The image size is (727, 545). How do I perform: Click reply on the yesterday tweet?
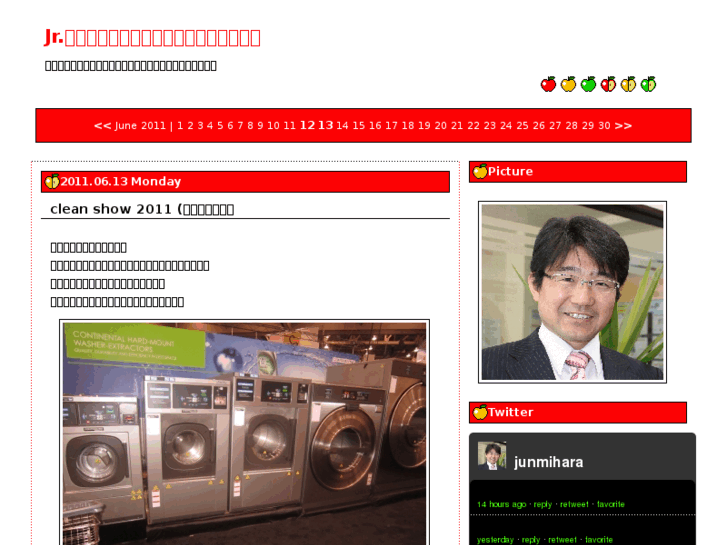531,540
